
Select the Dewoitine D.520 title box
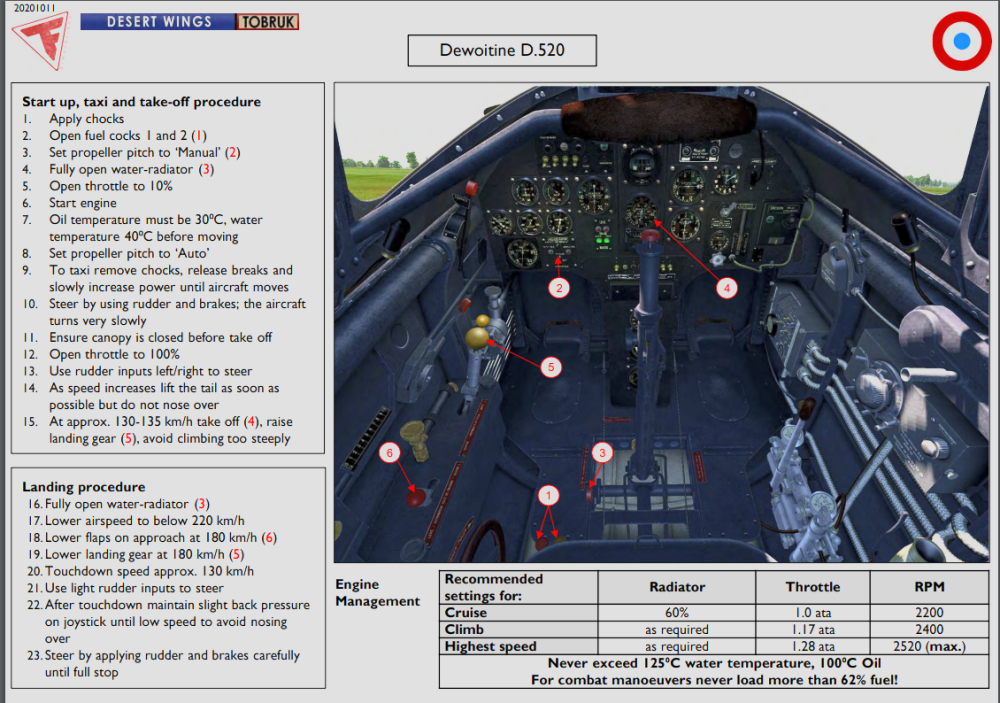(x=502, y=50)
